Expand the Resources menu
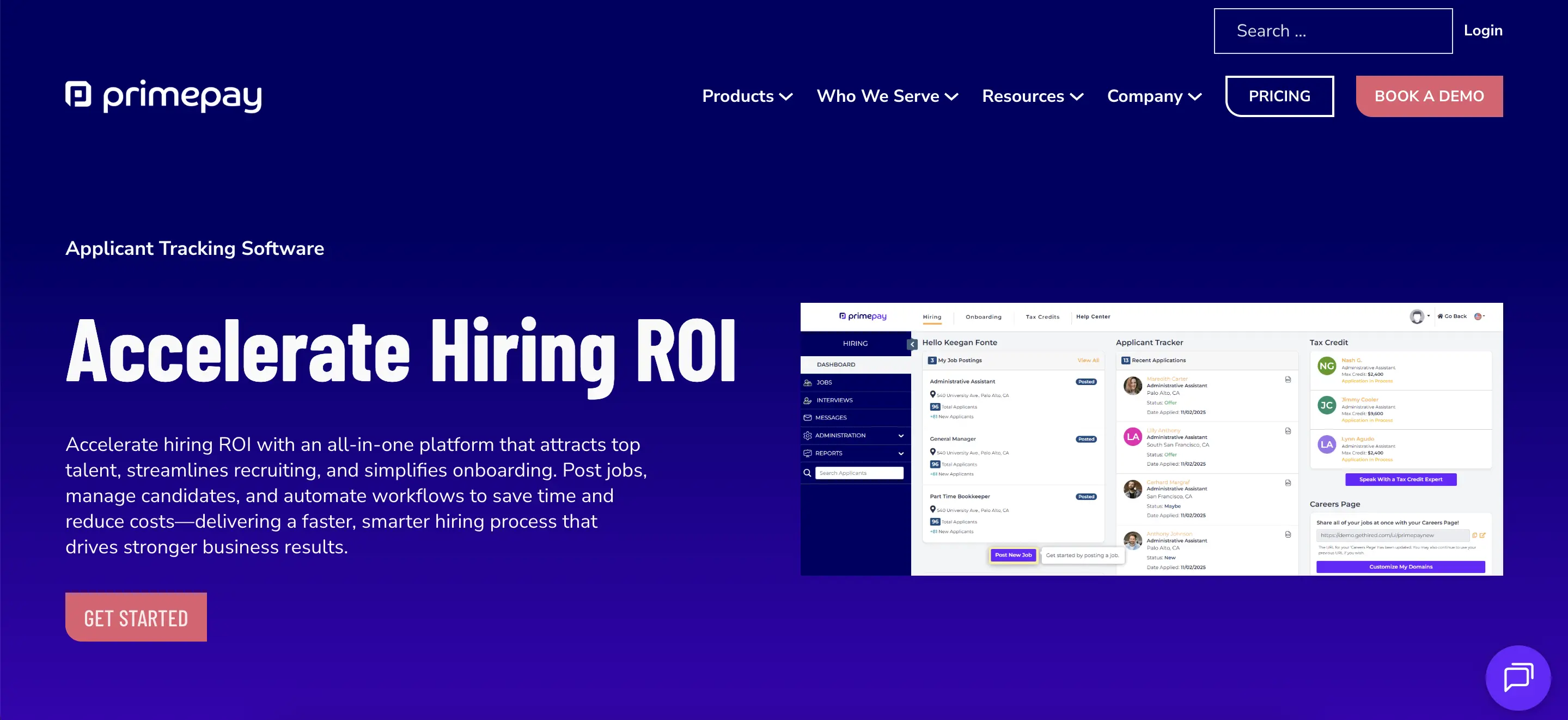This screenshot has height=720, width=1568. (x=1032, y=96)
